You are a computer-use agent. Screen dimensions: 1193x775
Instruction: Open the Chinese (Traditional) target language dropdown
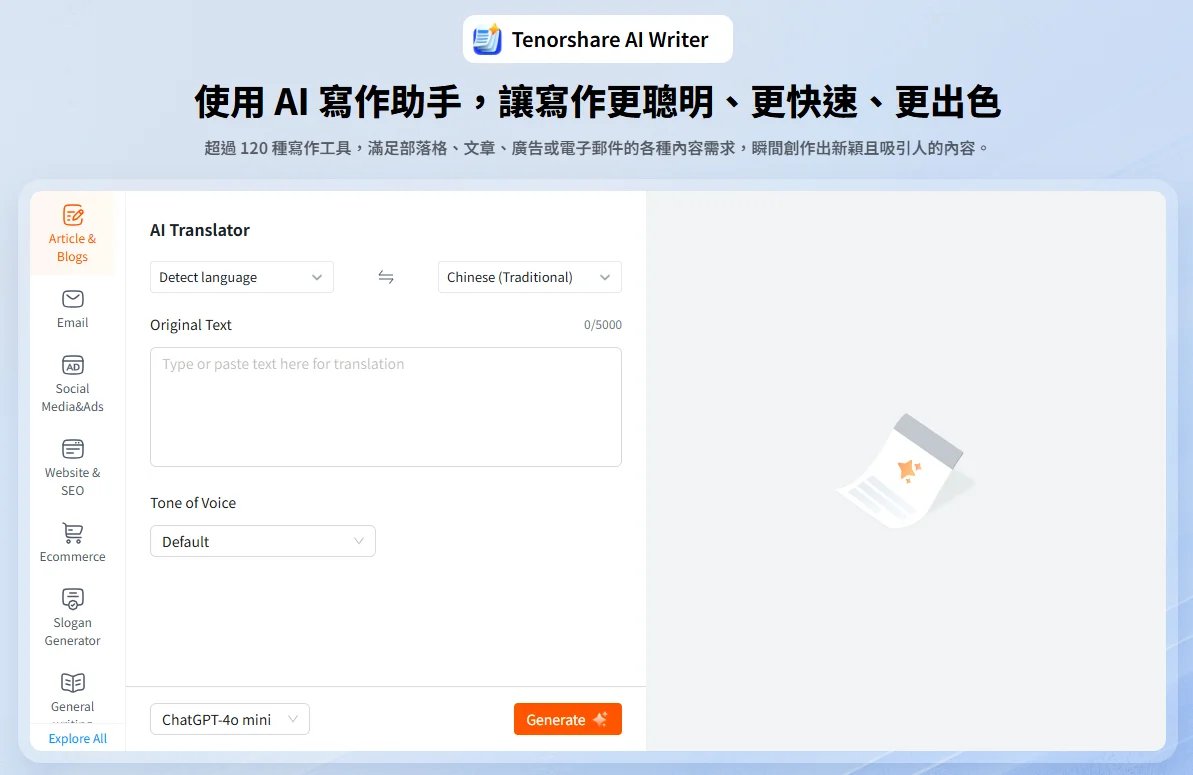529,277
